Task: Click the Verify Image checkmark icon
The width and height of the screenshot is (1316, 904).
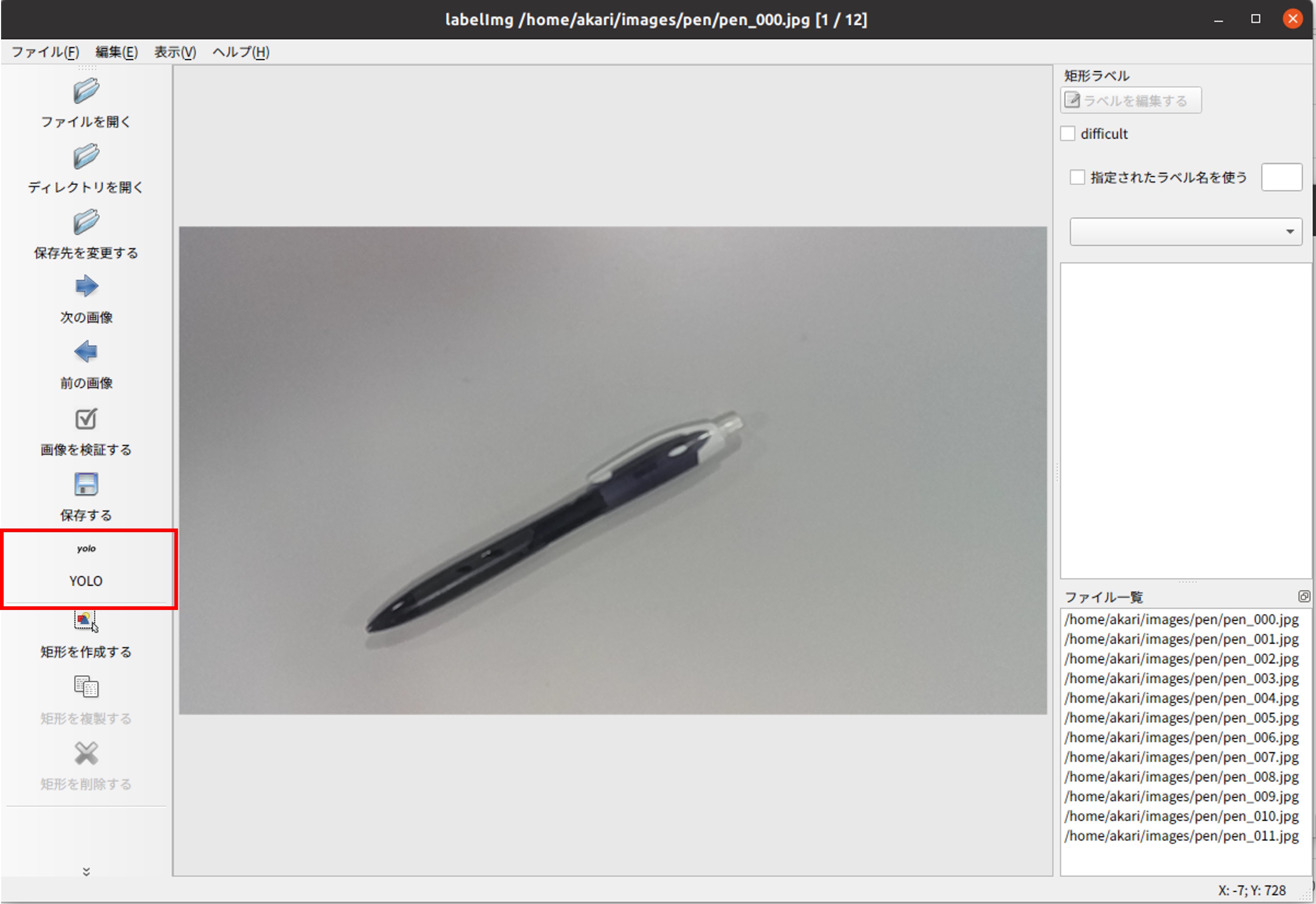Action: [86, 419]
